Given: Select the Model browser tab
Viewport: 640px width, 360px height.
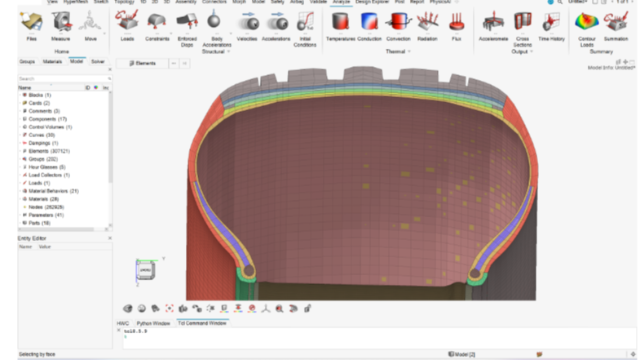Looking at the screenshot, I should coord(76,61).
